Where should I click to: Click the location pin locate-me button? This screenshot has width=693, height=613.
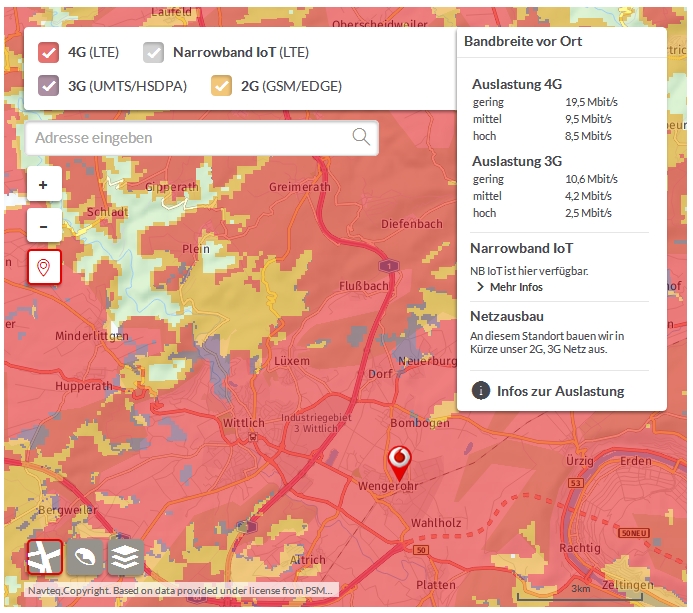tap(44, 267)
